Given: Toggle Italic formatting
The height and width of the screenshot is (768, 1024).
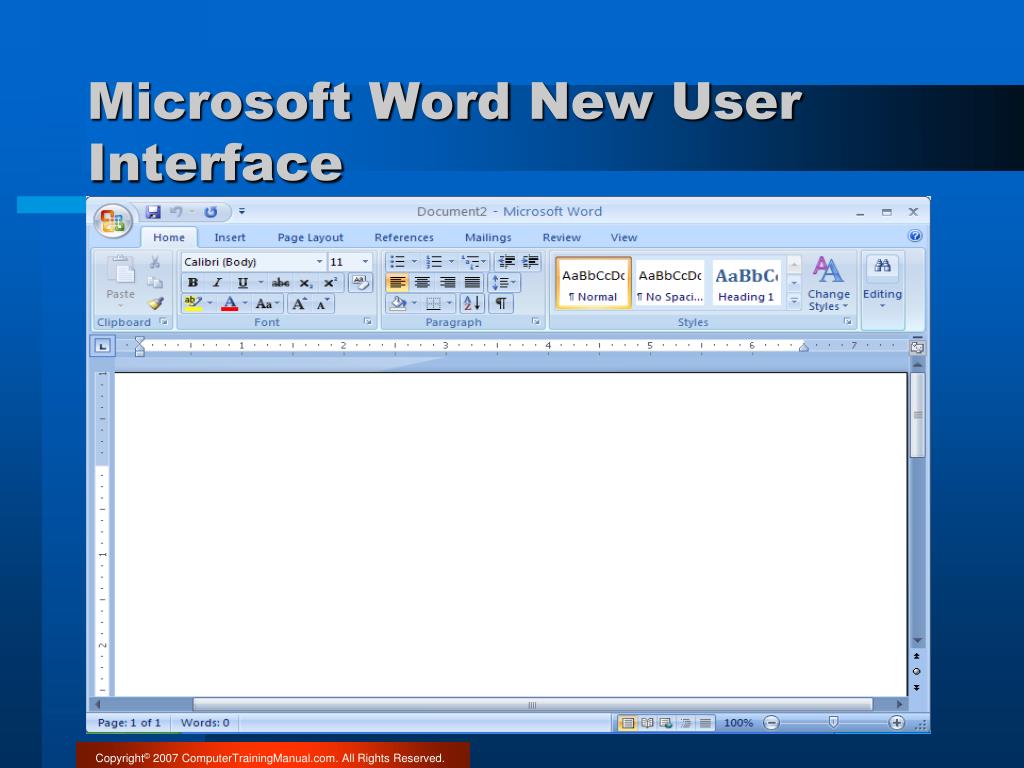Looking at the screenshot, I should click(217, 283).
